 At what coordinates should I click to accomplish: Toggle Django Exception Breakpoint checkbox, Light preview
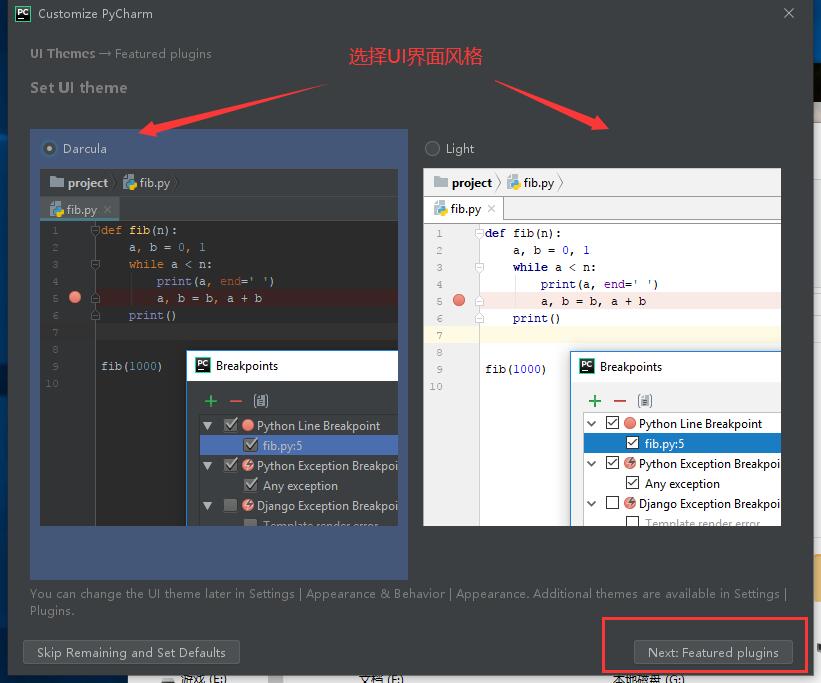tap(612, 503)
